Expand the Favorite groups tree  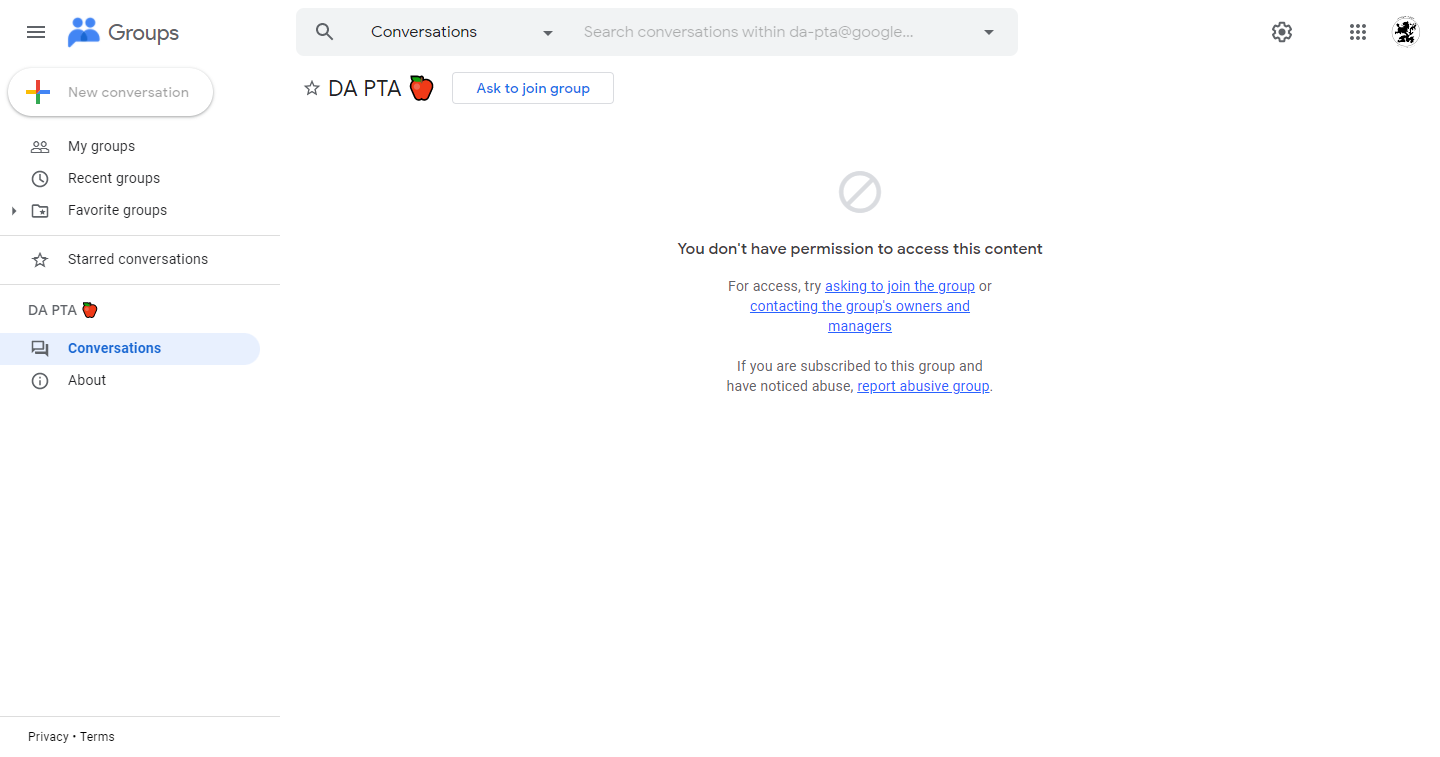point(14,211)
